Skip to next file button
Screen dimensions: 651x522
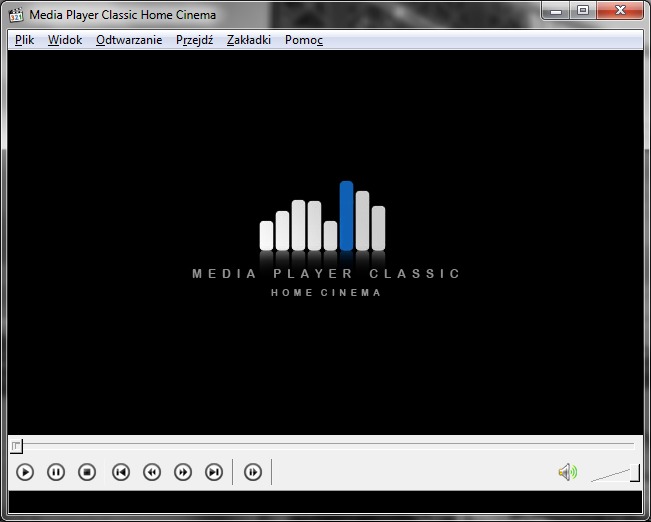tap(214, 472)
